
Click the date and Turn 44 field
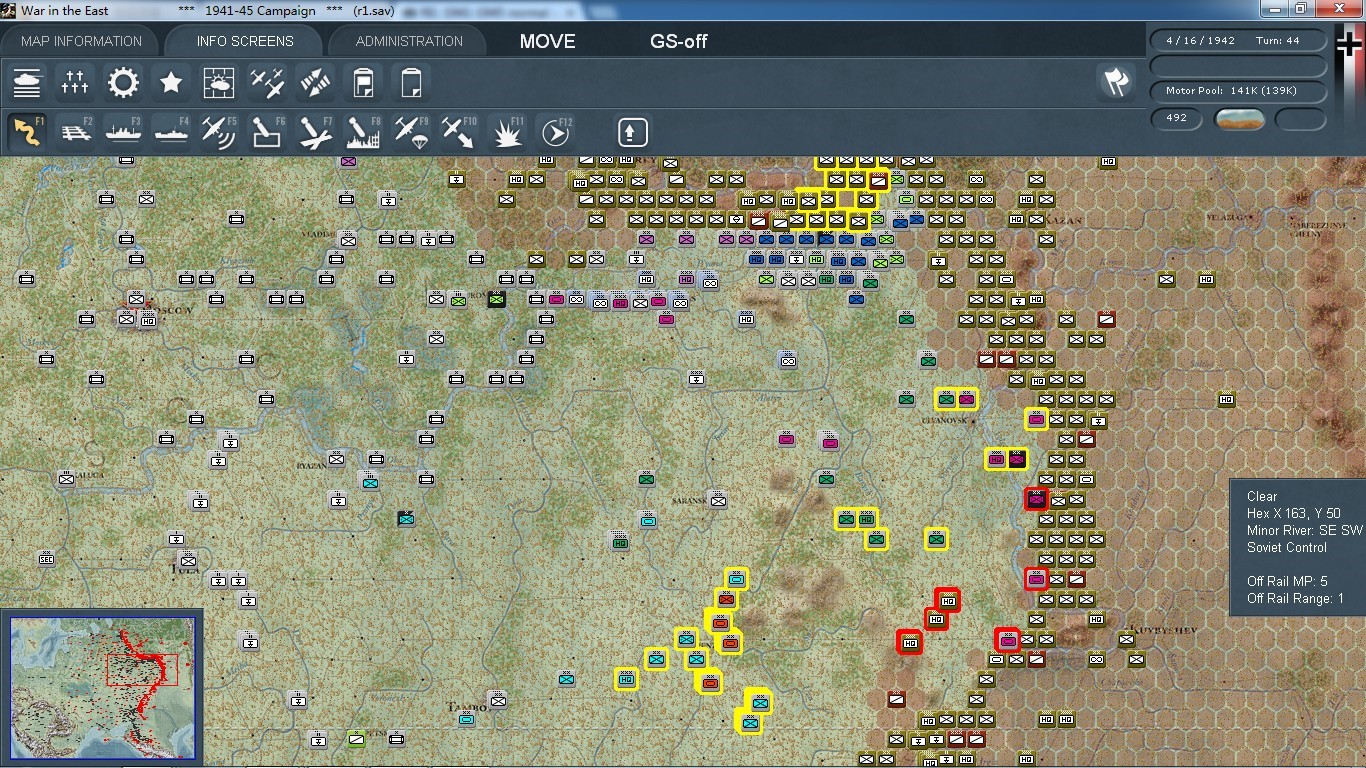point(1239,41)
